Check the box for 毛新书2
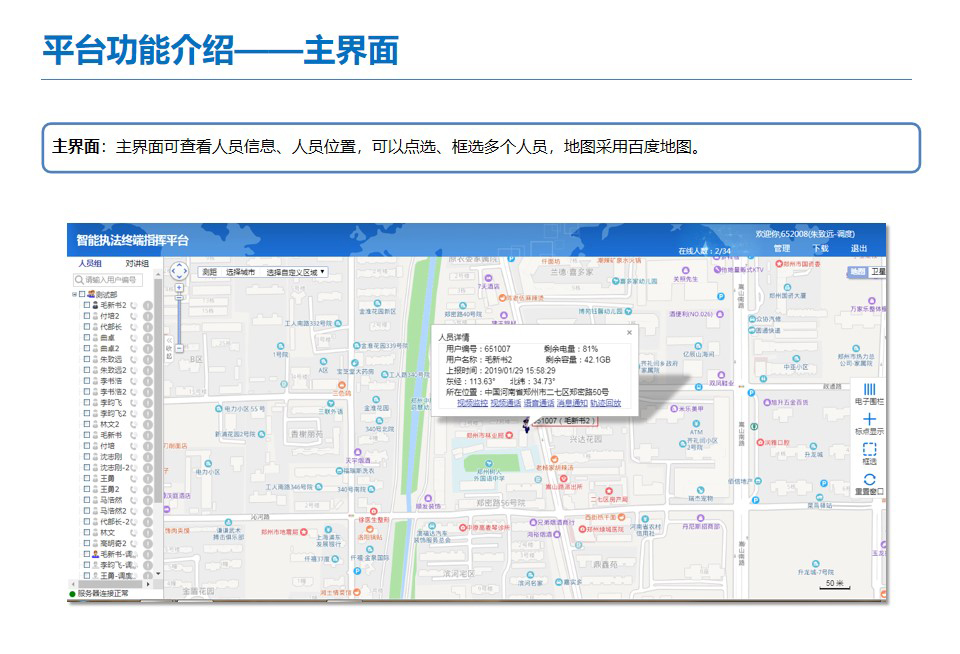This screenshot has width=960, height=654. point(87,305)
